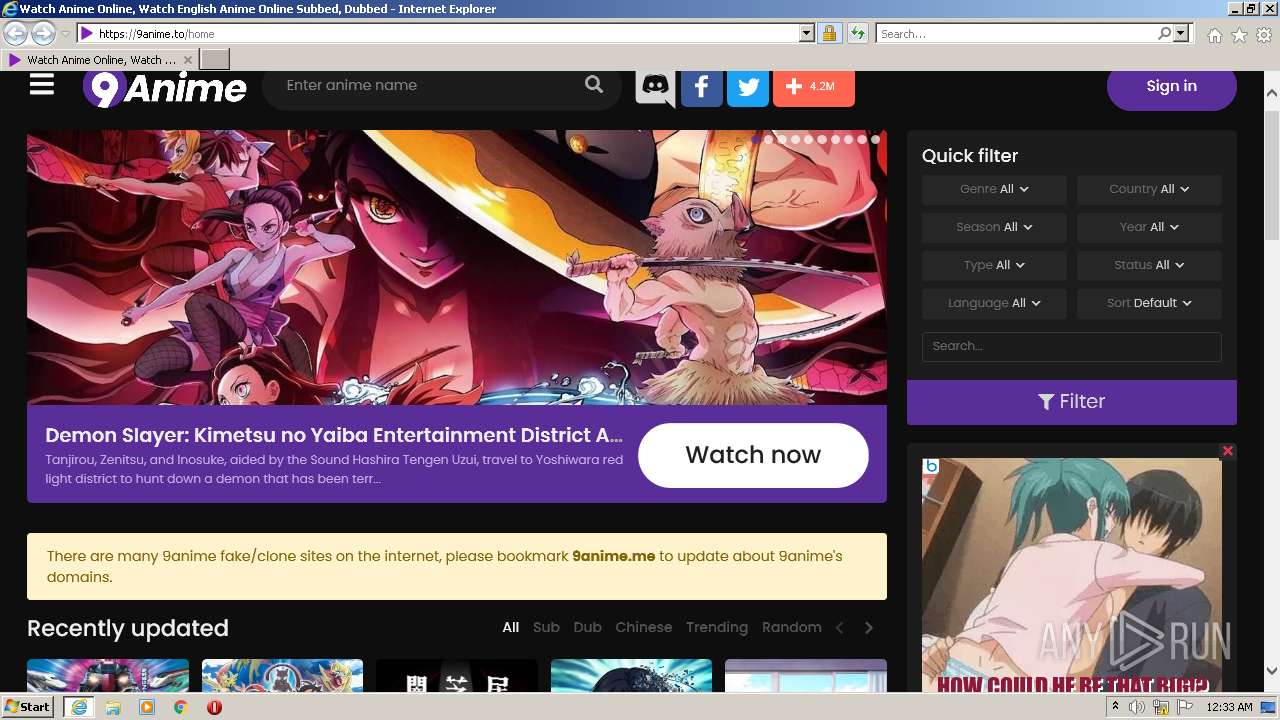Screen dimensions: 1280x720
Task: Select the Chinese tab
Action: (x=644, y=627)
